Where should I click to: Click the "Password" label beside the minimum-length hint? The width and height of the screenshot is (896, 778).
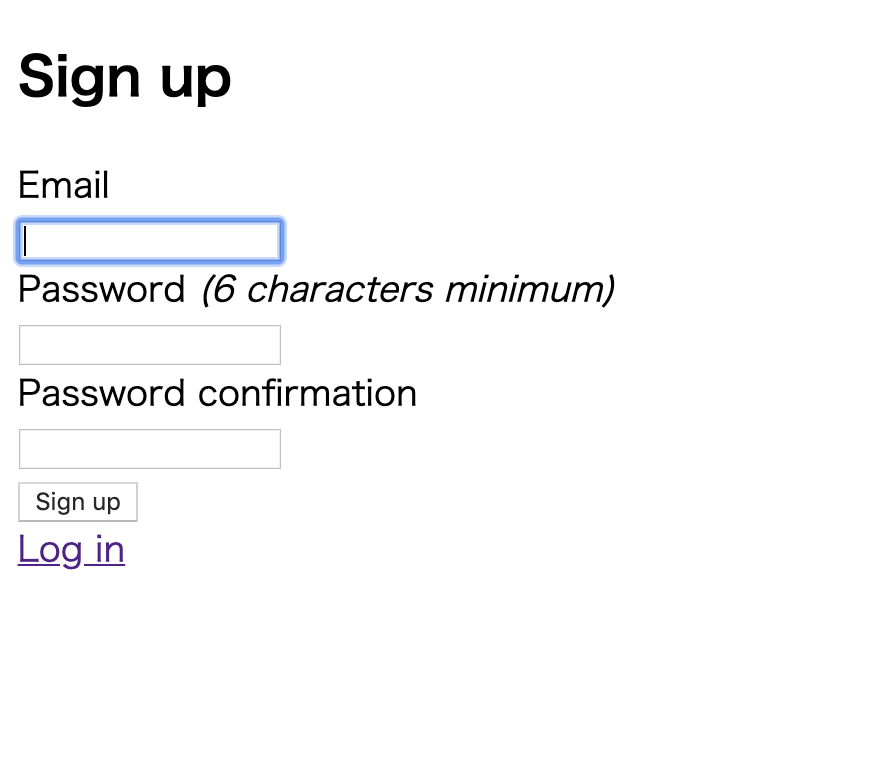(x=102, y=289)
